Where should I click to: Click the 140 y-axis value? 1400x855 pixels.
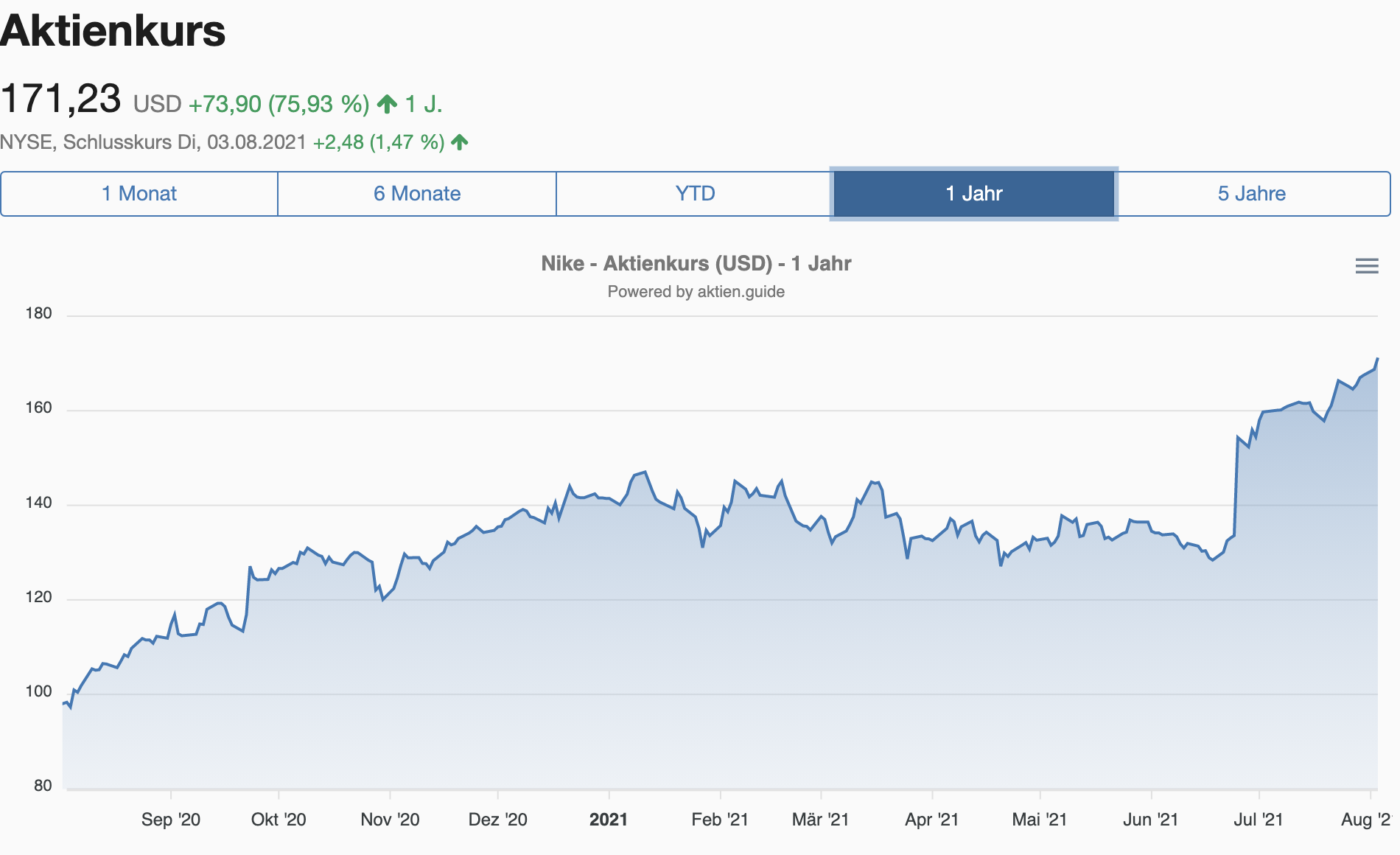[39, 503]
